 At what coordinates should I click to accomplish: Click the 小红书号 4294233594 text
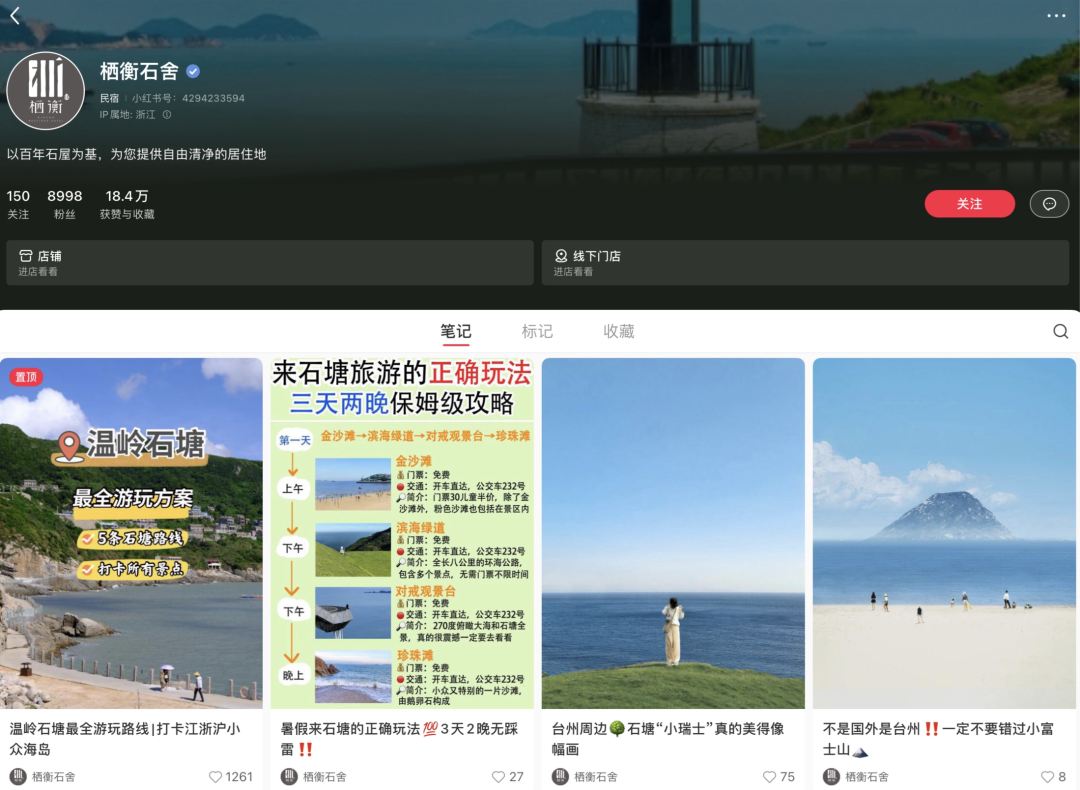(188, 98)
